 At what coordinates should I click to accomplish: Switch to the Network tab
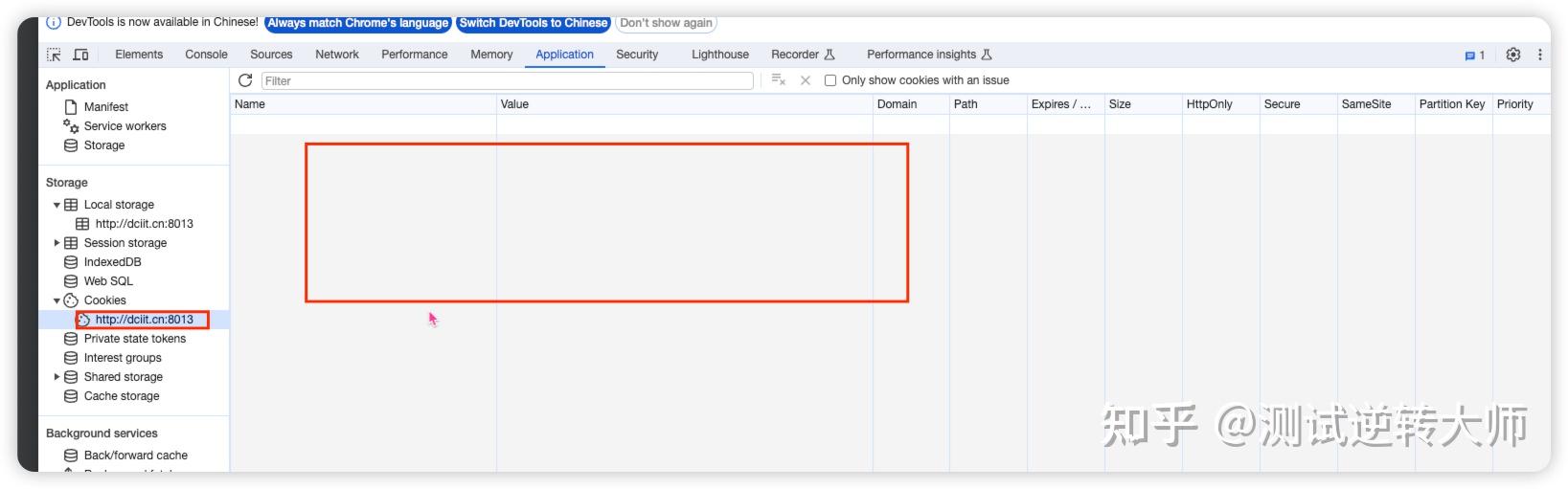point(337,55)
